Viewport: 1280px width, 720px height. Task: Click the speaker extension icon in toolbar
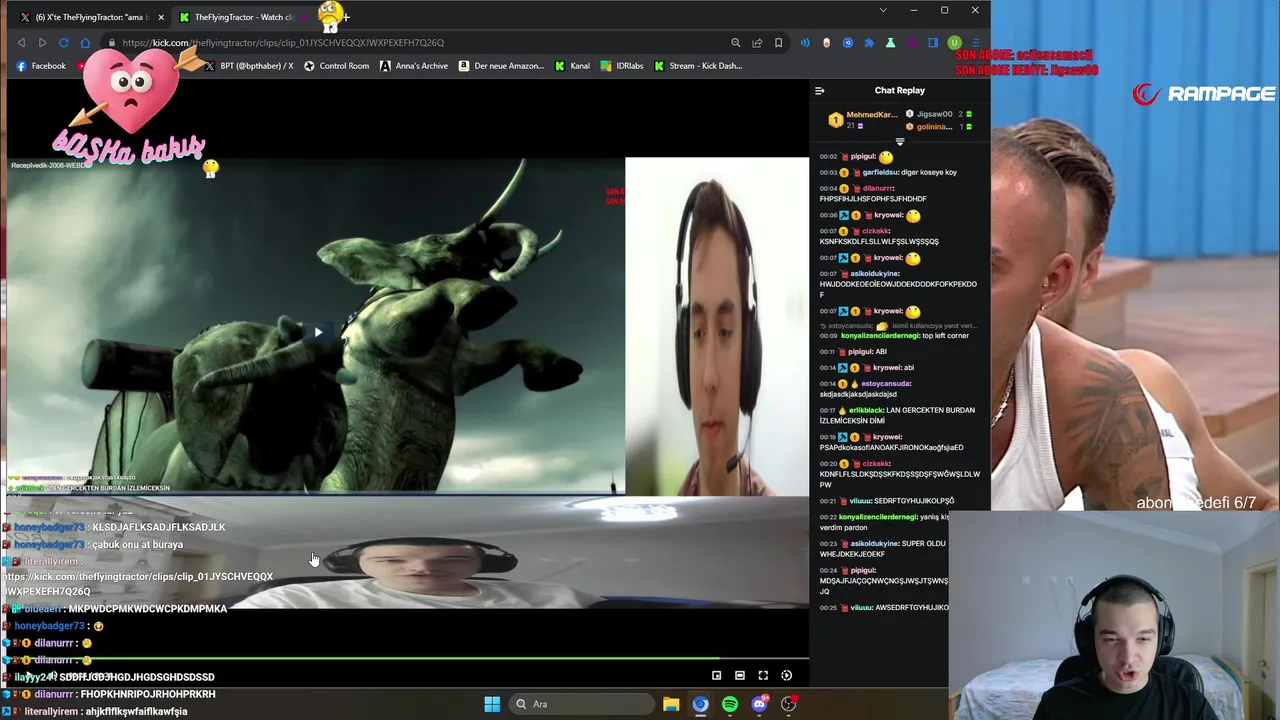[x=804, y=43]
